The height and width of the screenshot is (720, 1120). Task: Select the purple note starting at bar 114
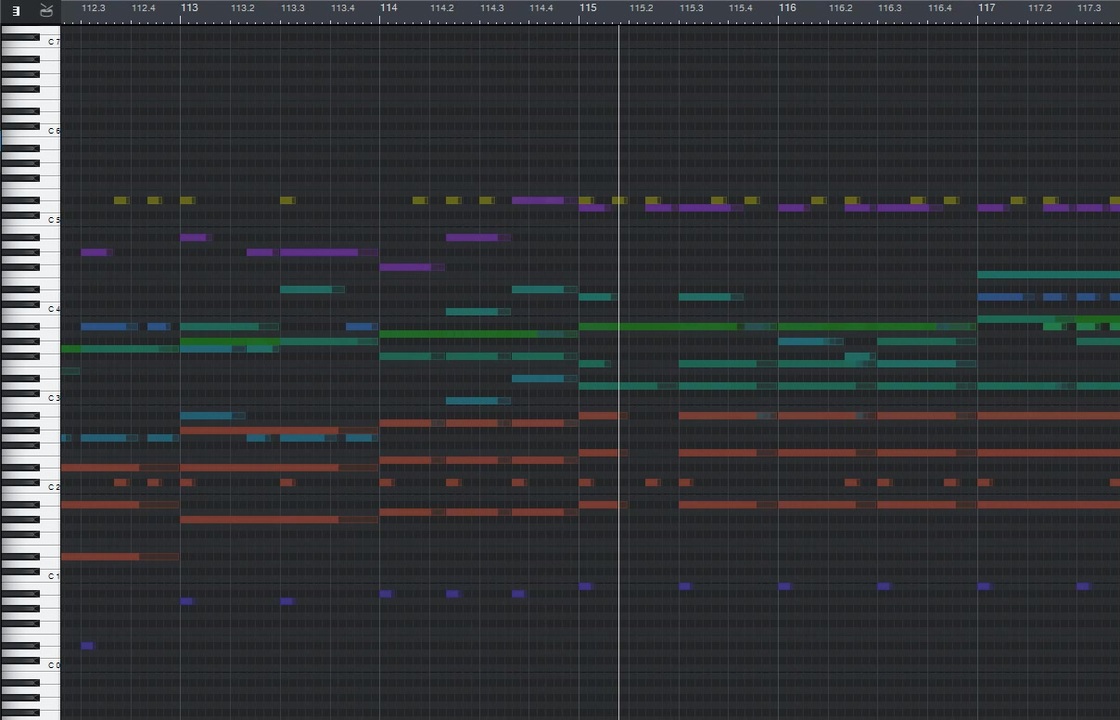tap(406, 267)
